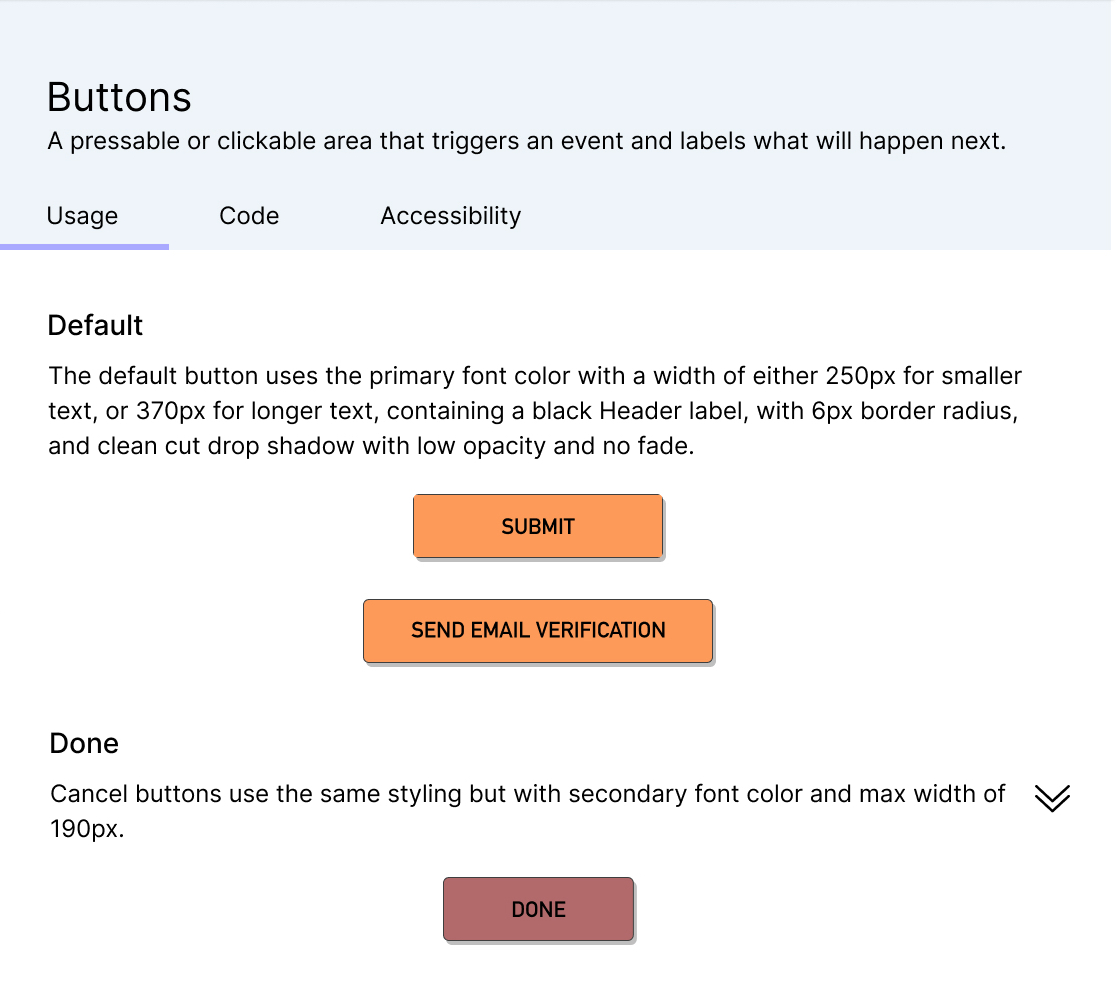The image size is (1118, 994).
Task: Click the SEND EMAIL VERIFICATION button
Action: pos(538,631)
